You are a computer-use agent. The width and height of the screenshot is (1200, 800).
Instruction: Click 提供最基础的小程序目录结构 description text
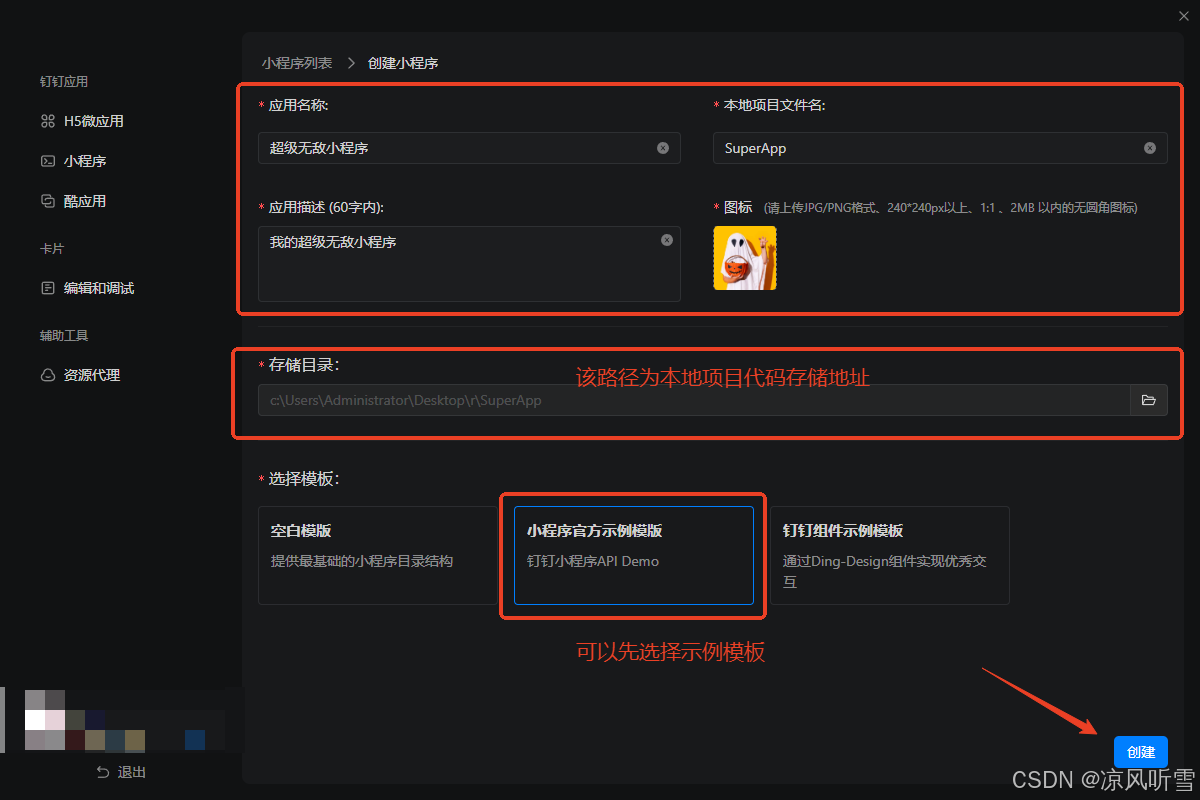pos(362,561)
